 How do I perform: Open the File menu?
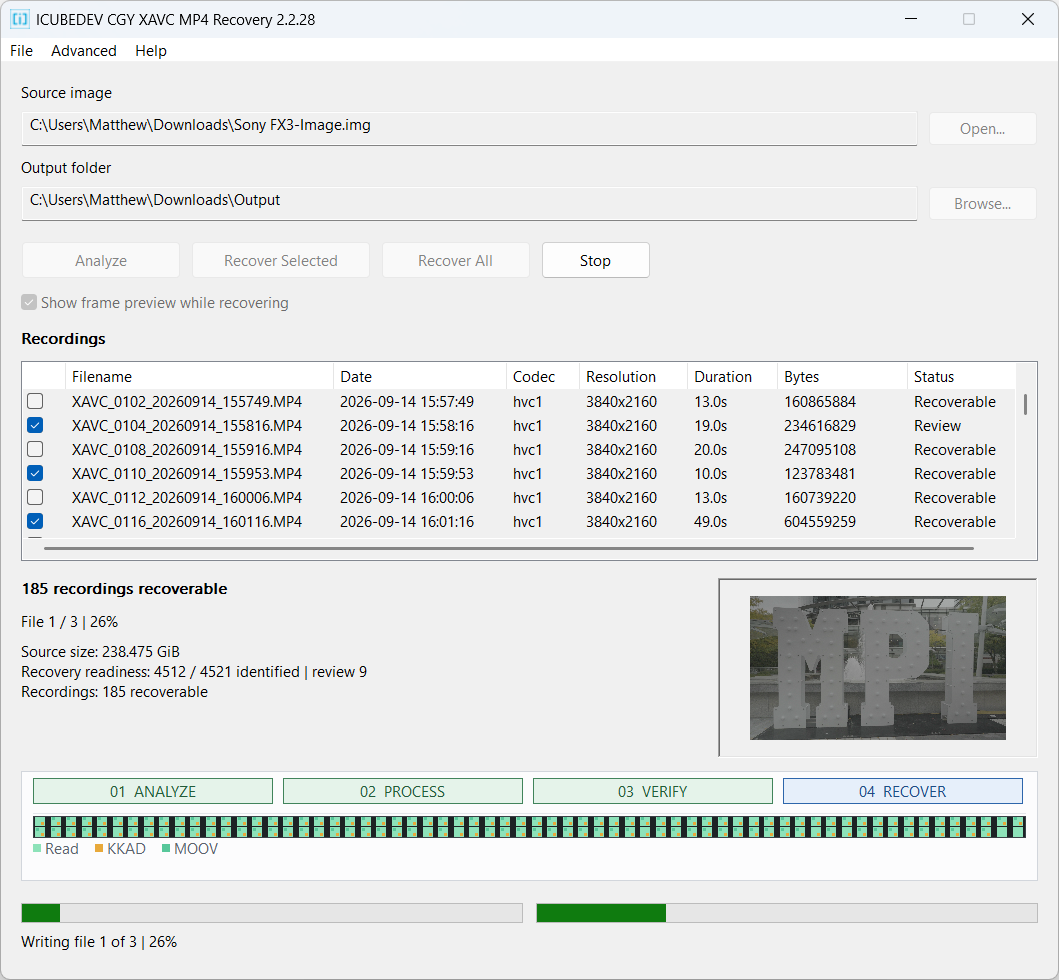pos(21,51)
